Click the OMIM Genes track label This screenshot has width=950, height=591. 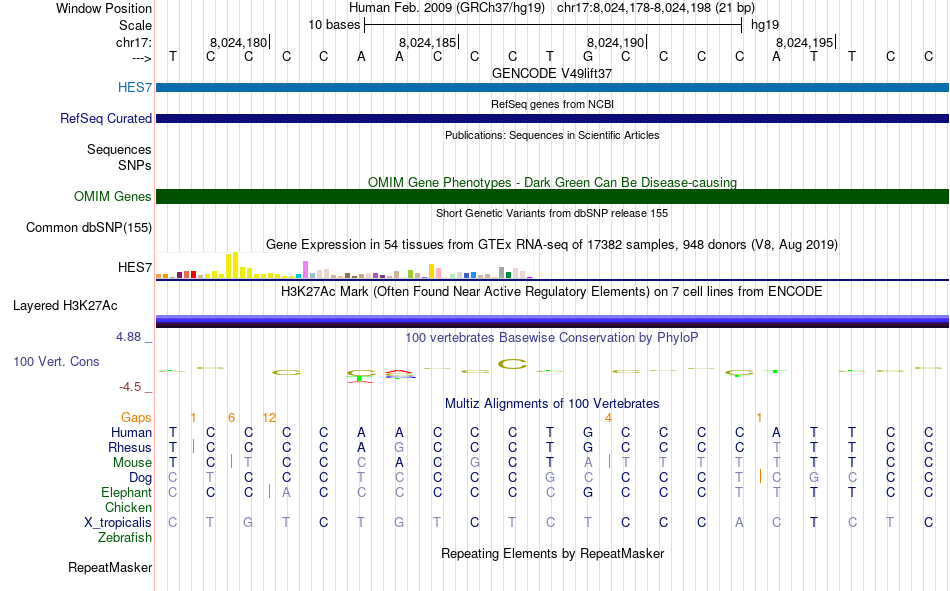point(112,196)
